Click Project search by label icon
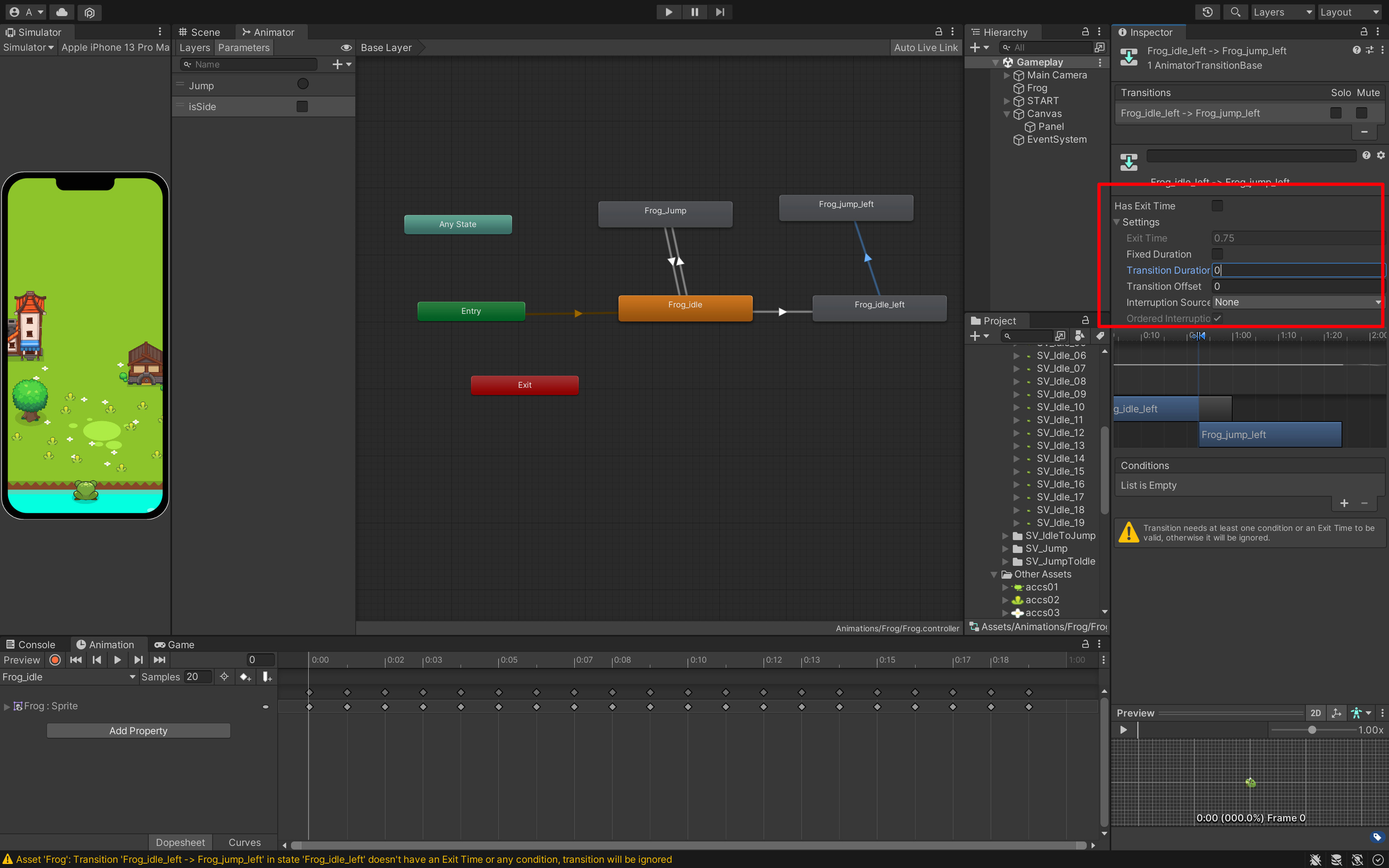Screen dimensions: 1389x868 (x=1100, y=336)
